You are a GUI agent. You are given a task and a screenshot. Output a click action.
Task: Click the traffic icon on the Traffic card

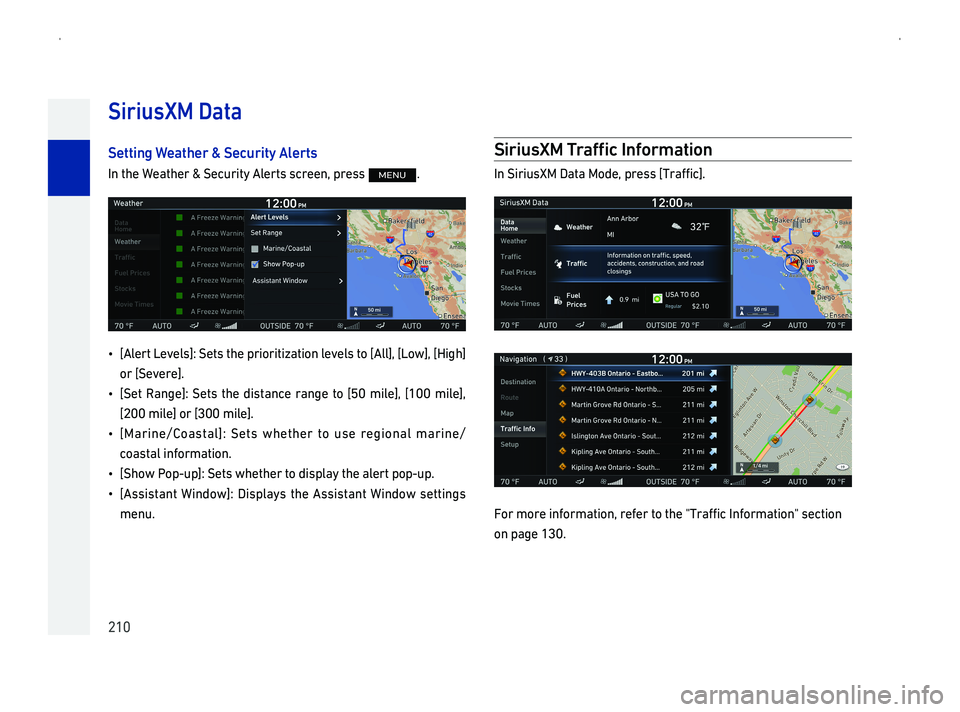tap(558, 264)
